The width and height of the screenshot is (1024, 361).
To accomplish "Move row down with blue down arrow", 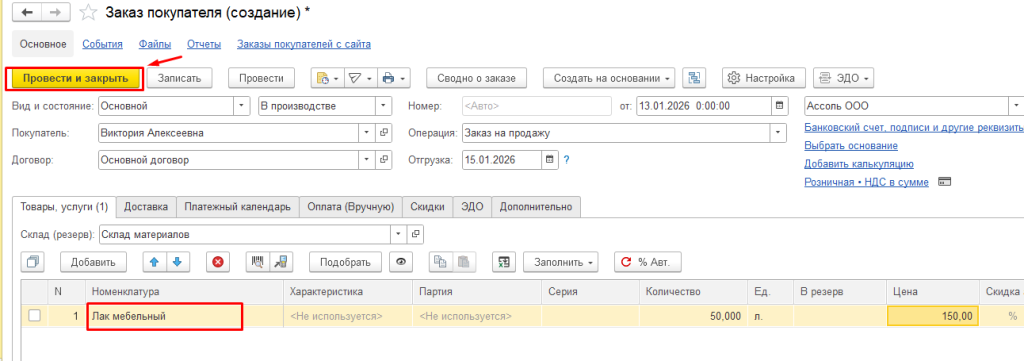I will click(177, 262).
